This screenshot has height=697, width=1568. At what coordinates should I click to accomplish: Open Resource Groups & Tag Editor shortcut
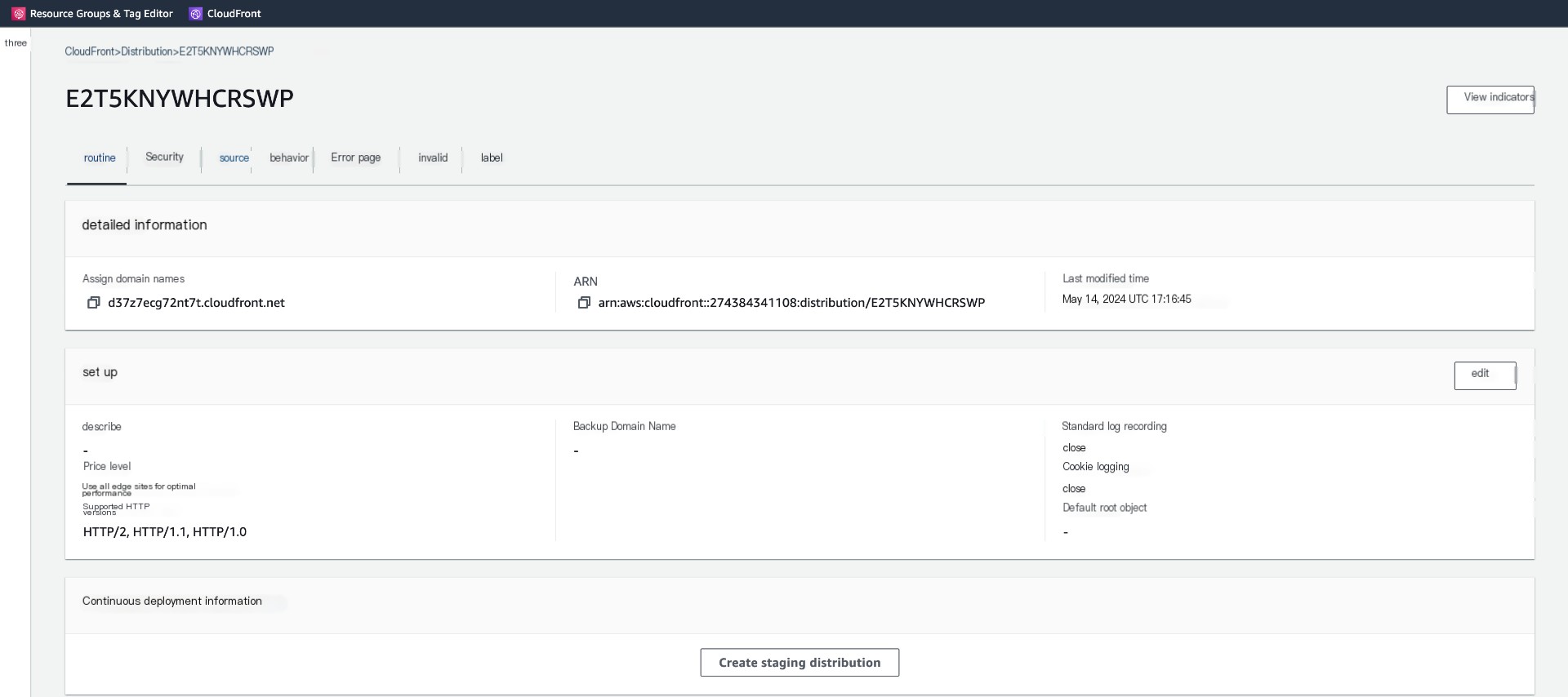(x=92, y=14)
